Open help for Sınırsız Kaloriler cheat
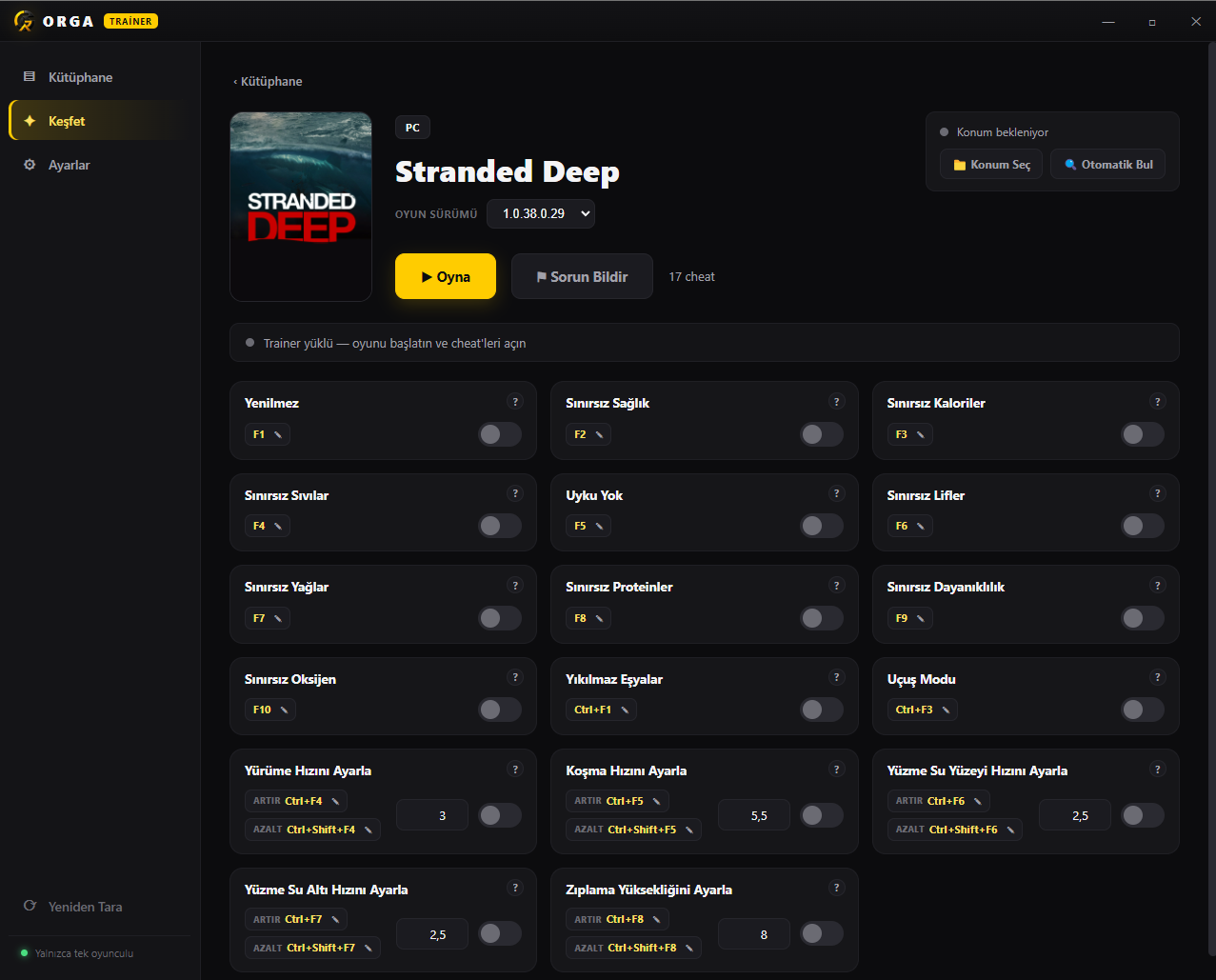This screenshot has height=980, width=1216. coord(1158,402)
